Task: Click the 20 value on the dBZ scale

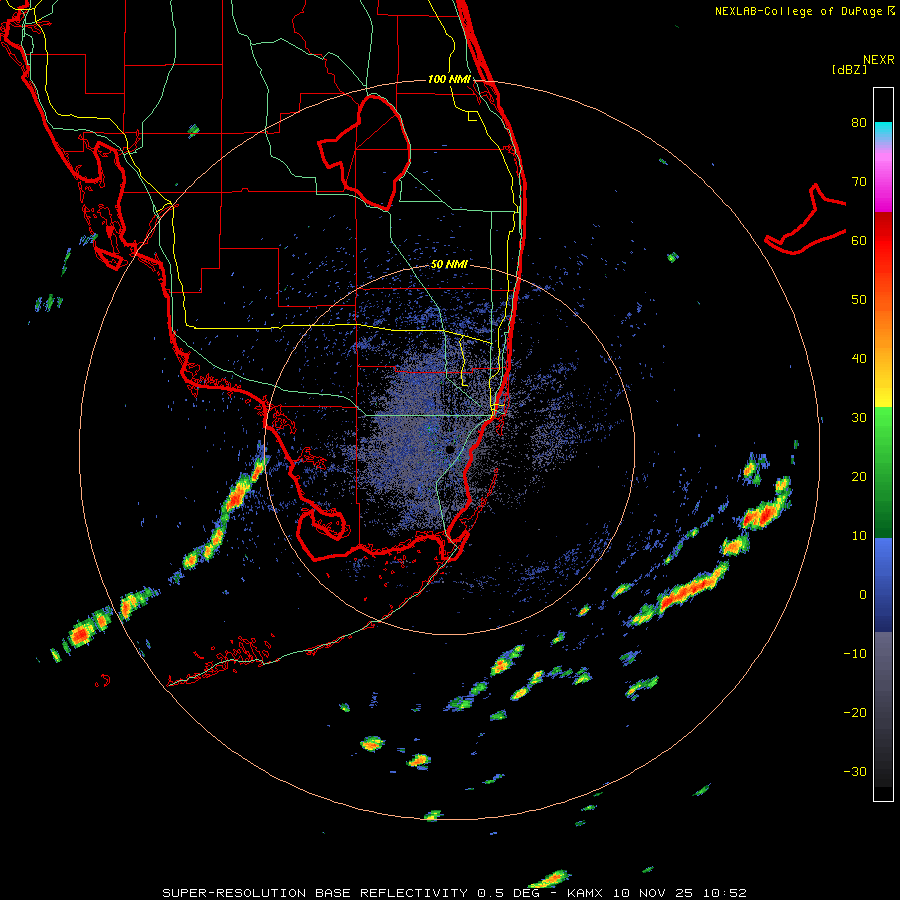Action: [x=859, y=477]
